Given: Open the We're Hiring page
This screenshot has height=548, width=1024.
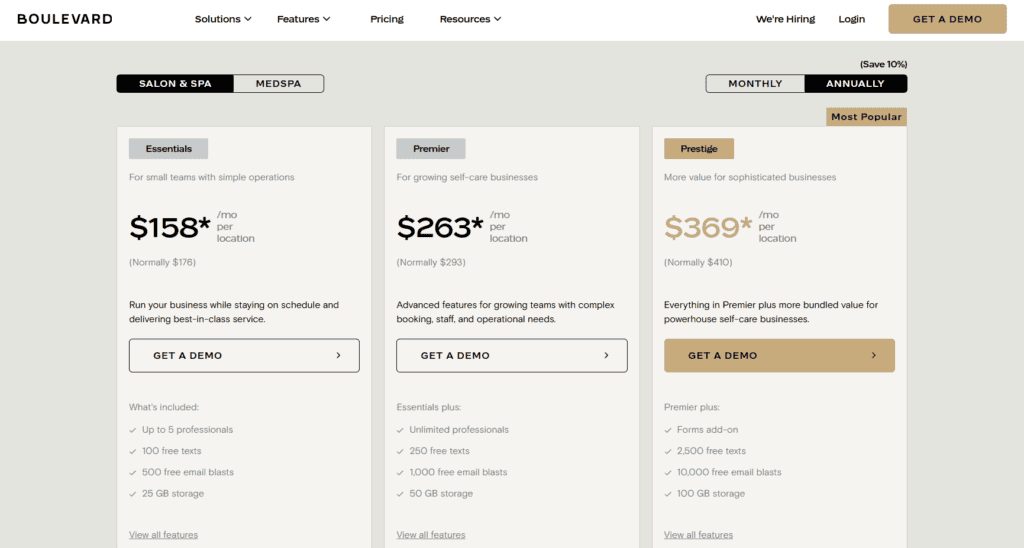Looking at the screenshot, I should pyautogui.click(x=785, y=19).
